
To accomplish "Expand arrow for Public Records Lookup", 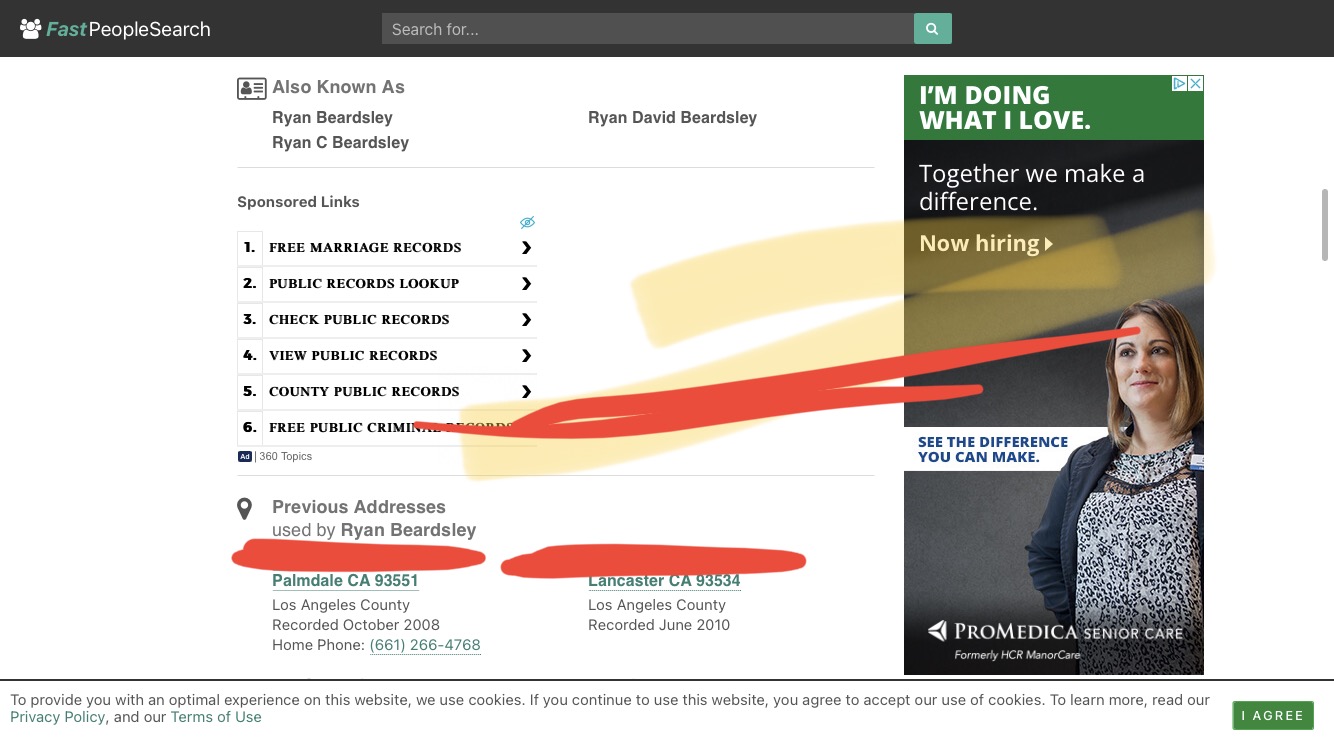I will coord(526,283).
